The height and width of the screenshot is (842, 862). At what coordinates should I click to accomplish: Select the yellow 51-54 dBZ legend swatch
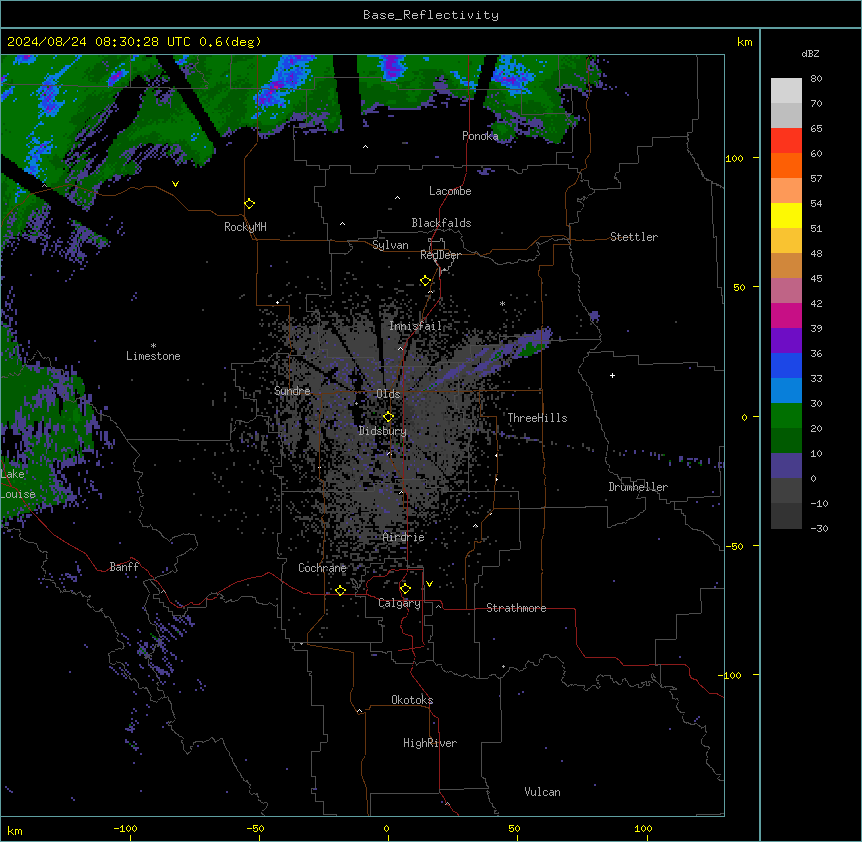pyautogui.click(x=786, y=215)
